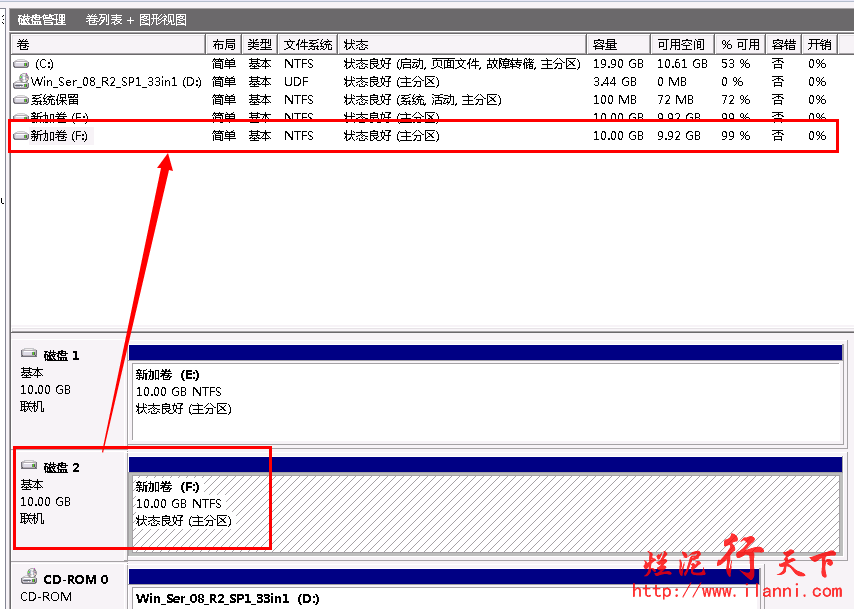Click the C: volume drive icon in list
The image size is (854, 609).
pyautogui.click(x=21, y=64)
